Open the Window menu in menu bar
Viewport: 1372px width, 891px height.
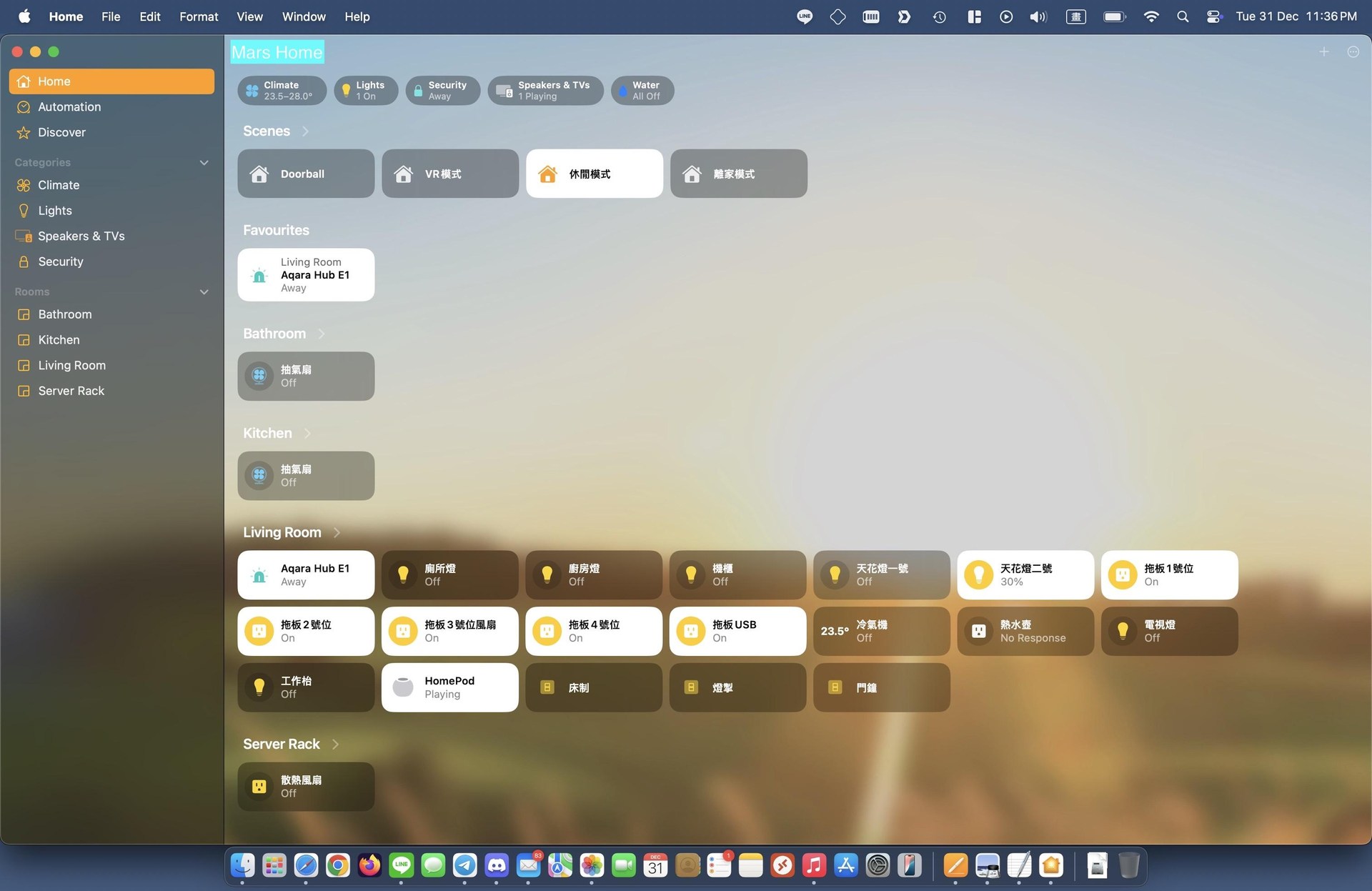(304, 16)
